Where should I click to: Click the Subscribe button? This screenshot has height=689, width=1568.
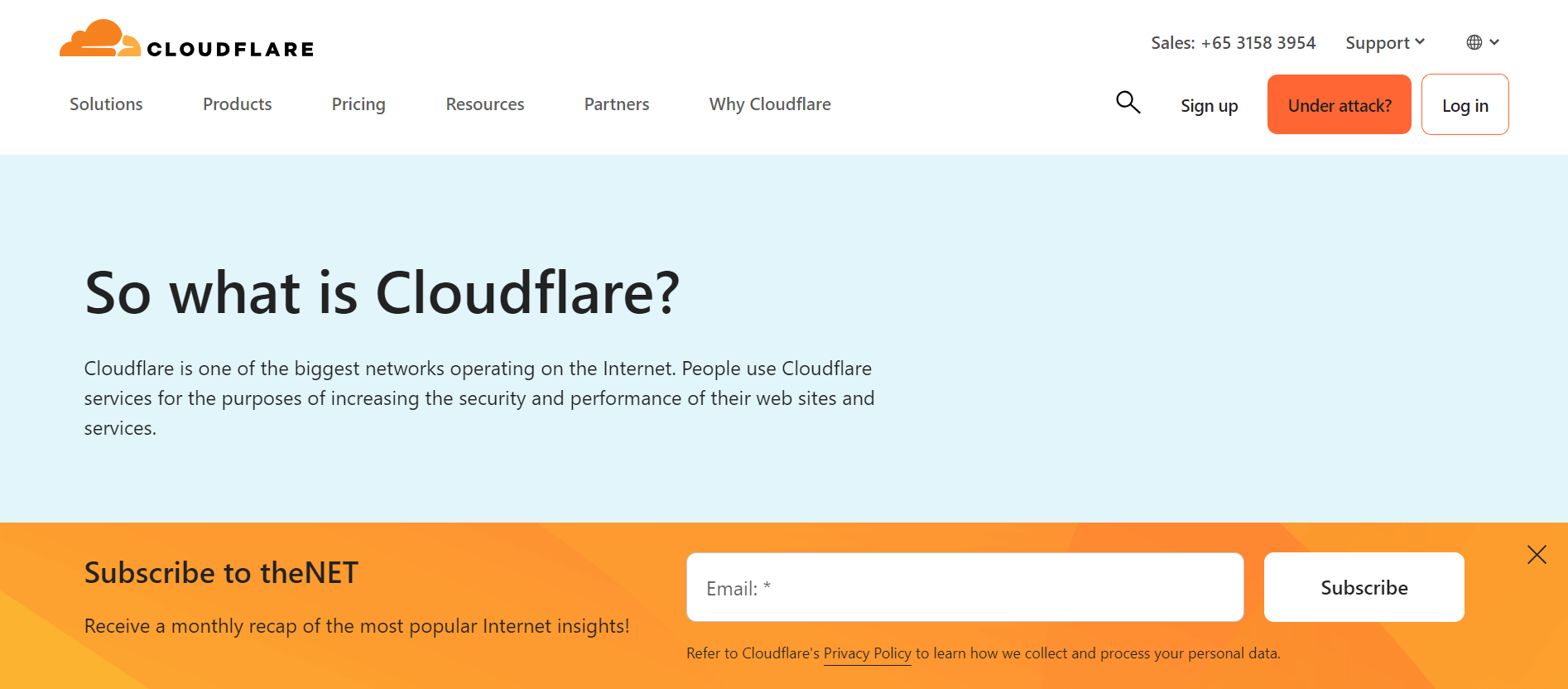(1364, 587)
